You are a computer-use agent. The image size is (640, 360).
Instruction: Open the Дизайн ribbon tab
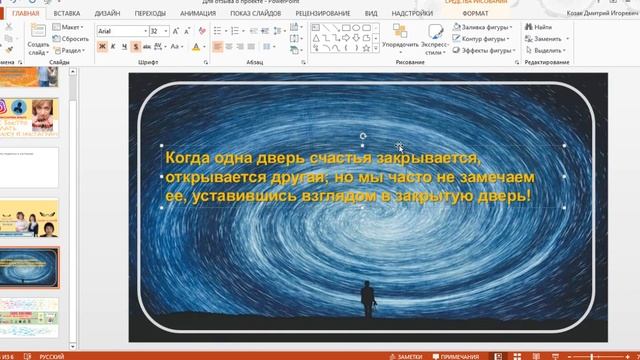pyautogui.click(x=107, y=13)
